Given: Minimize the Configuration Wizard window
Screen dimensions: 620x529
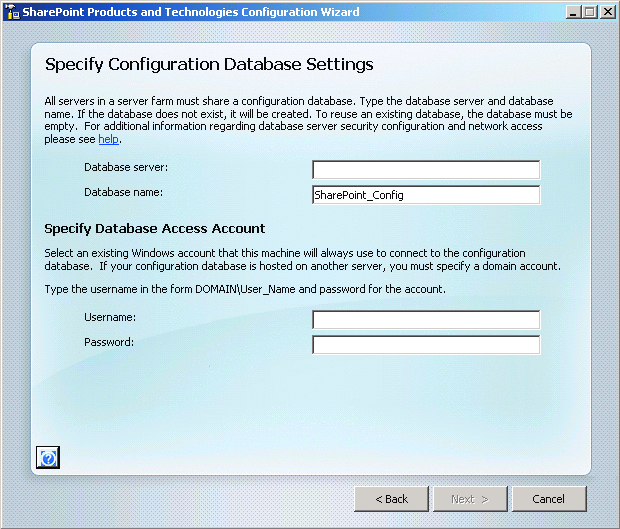Looking at the screenshot, I should click(x=573, y=12).
